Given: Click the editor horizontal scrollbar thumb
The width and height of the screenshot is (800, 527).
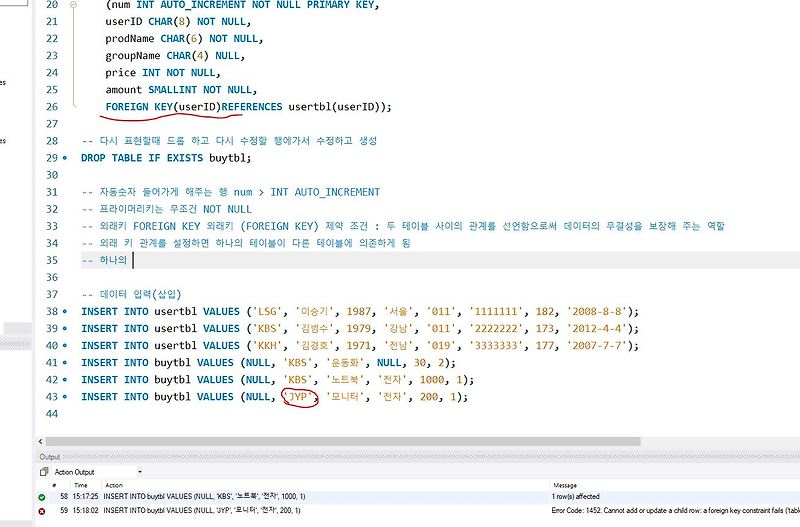Looking at the screenshot, I should pos(343,441).
